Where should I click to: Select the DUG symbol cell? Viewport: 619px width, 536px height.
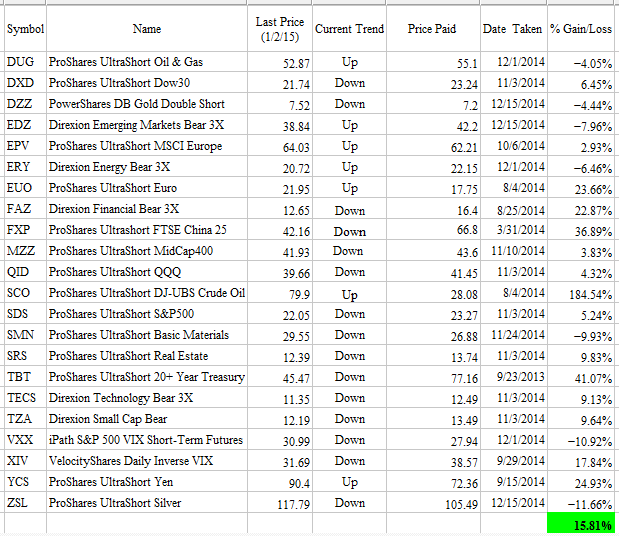click(25, 62)
